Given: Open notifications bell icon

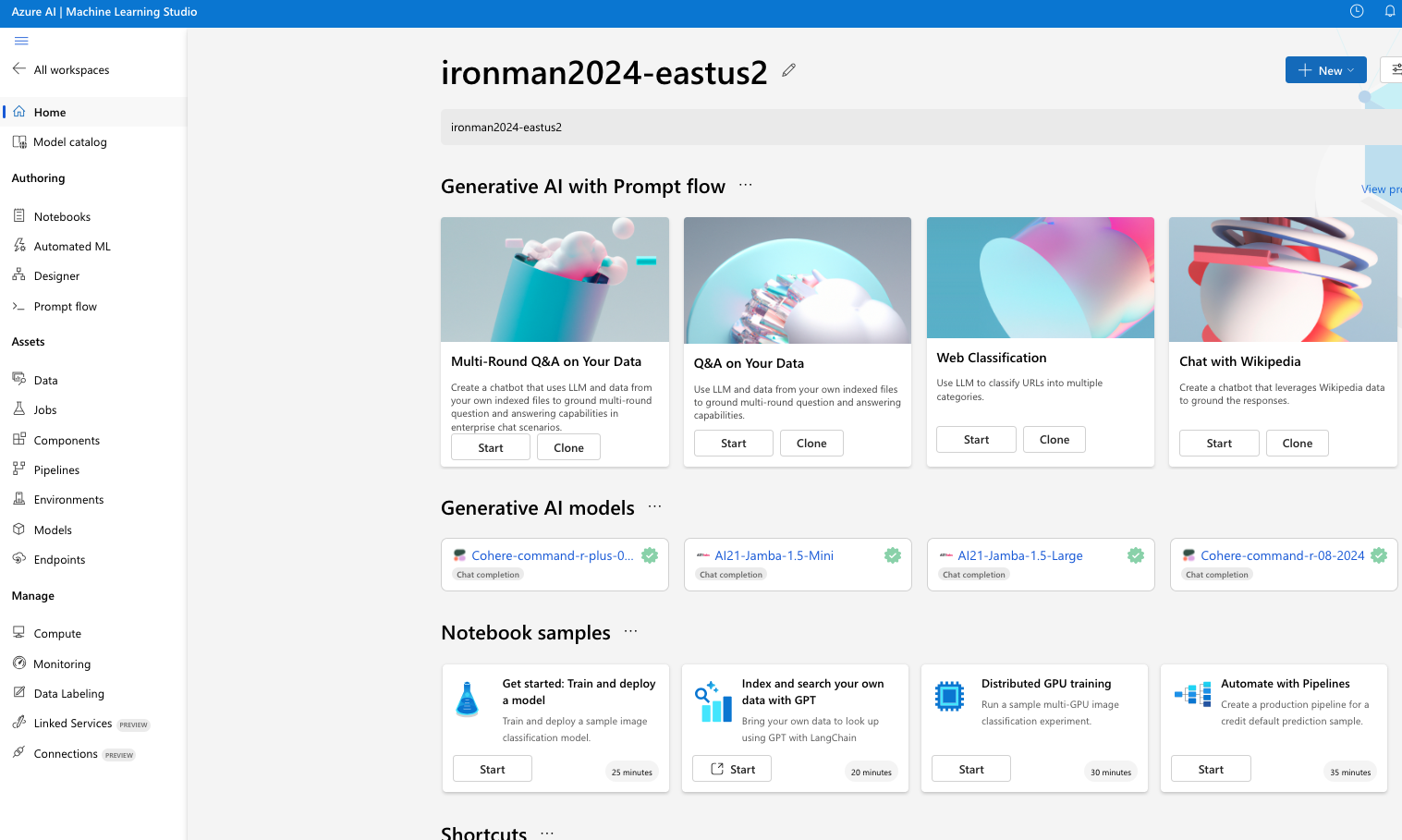Looking at the screenshot, I should click(1390, 11).
